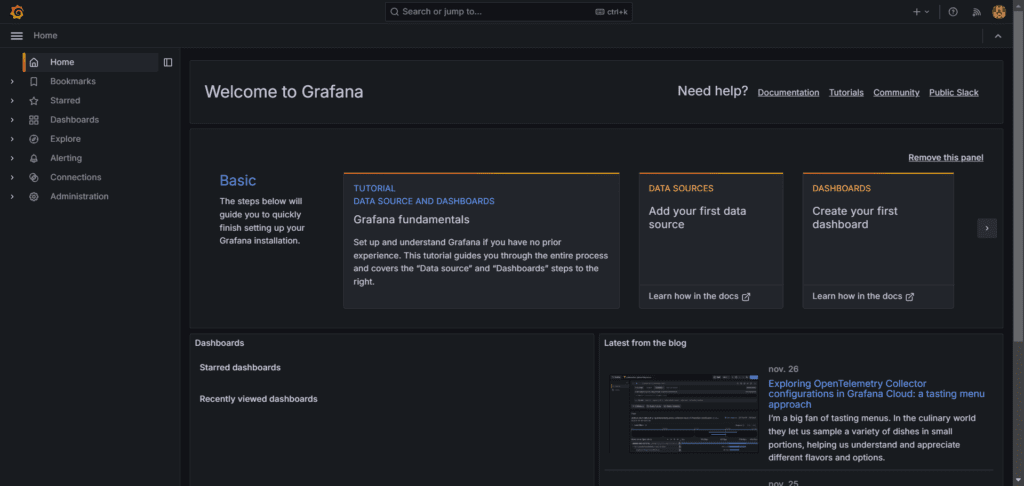
Task: Expand the Dashboards section chevron
Action: [12, 120]
